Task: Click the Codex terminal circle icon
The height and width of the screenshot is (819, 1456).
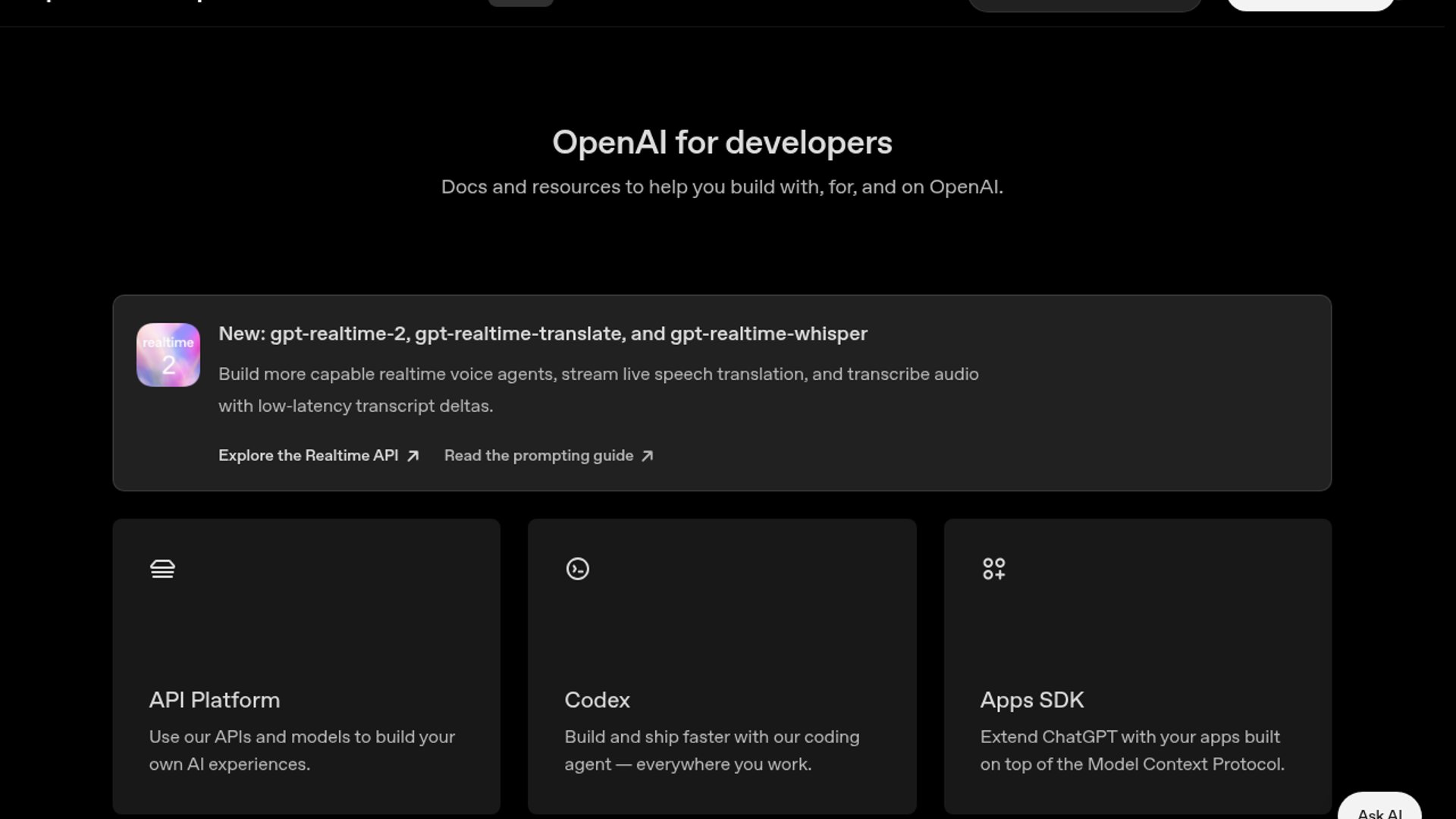Action: [x=578, y=569]
